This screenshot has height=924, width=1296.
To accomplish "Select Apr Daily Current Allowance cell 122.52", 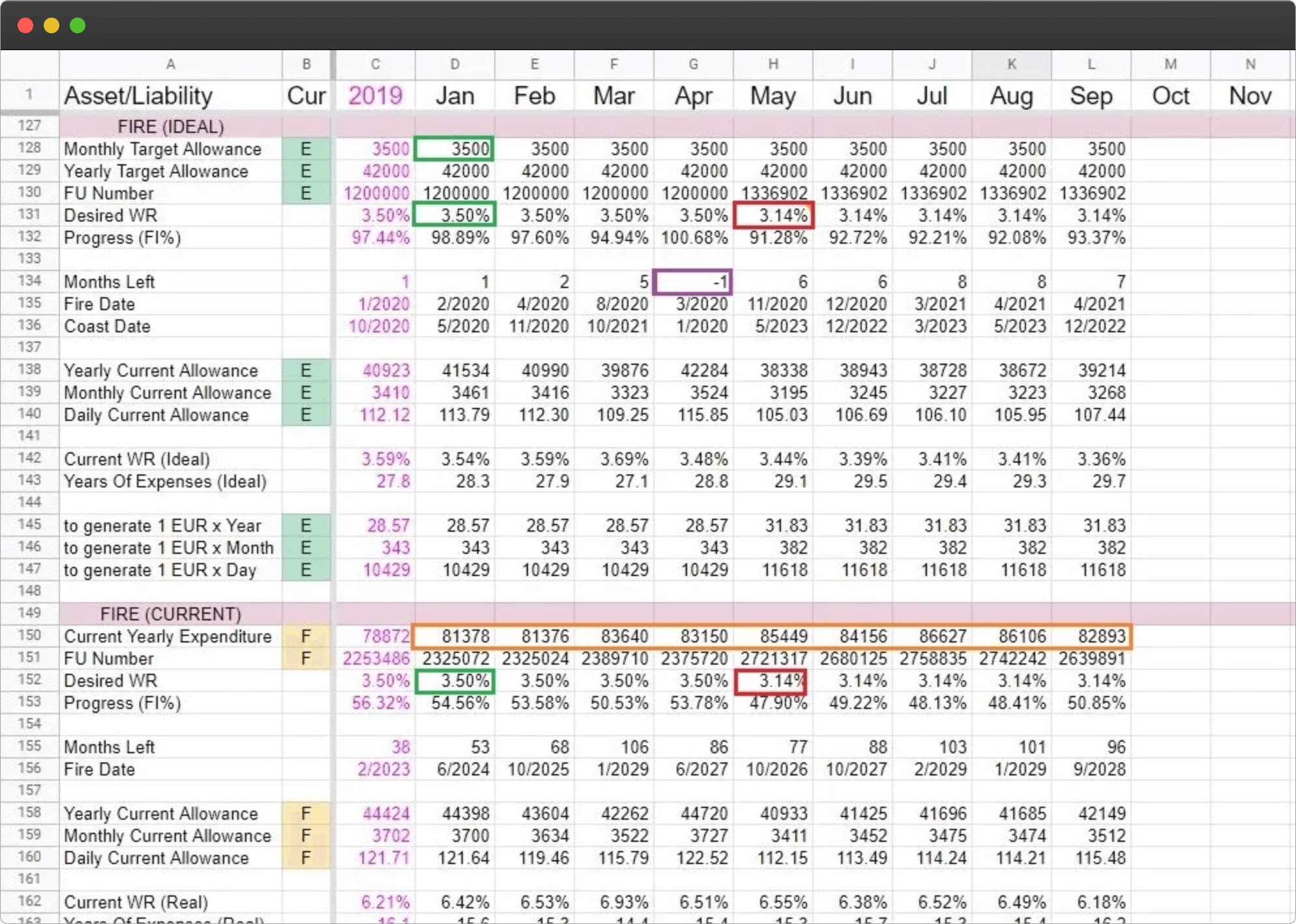I will [694, 858].
